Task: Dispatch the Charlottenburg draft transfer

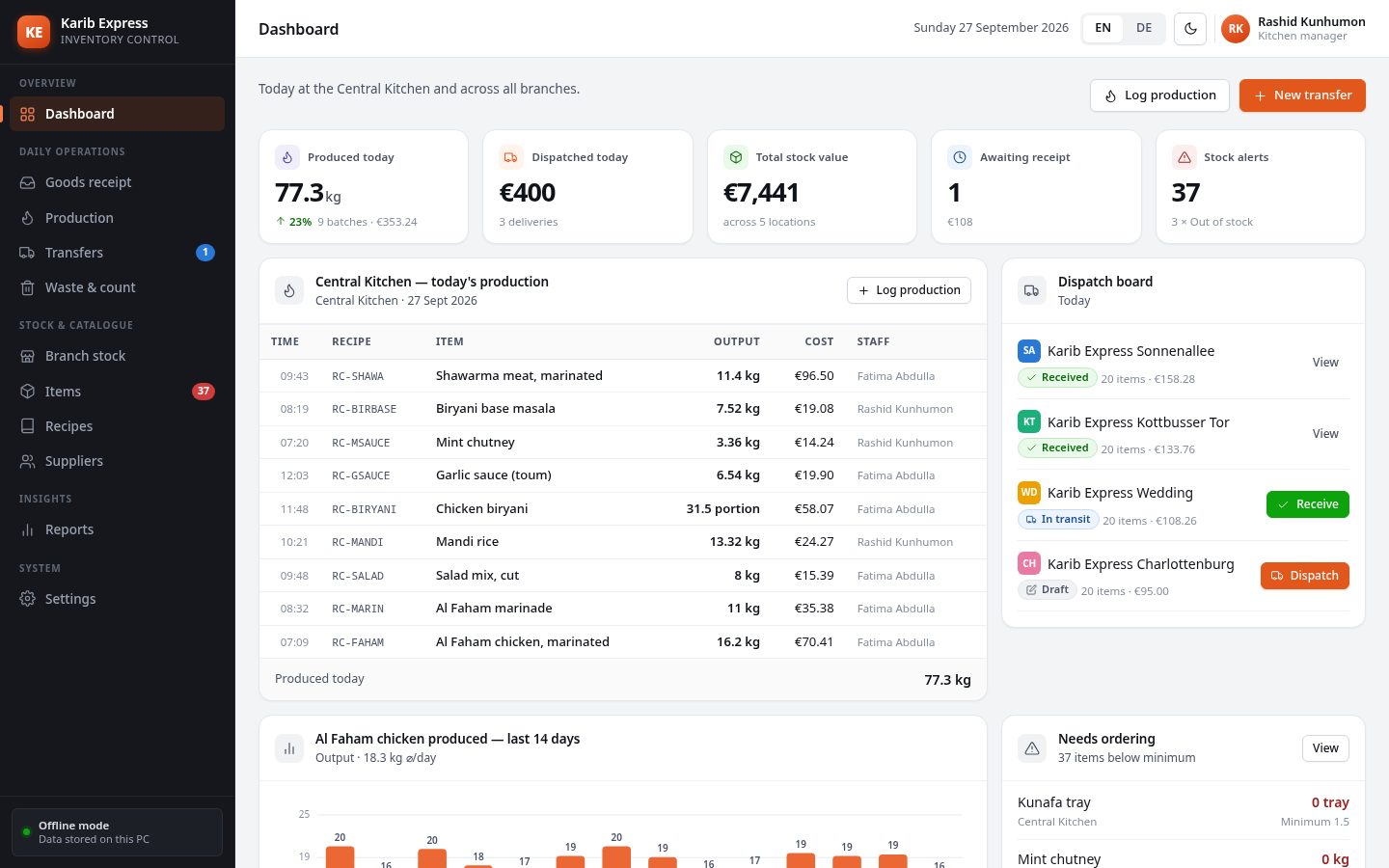Action: coord(1305,576)
